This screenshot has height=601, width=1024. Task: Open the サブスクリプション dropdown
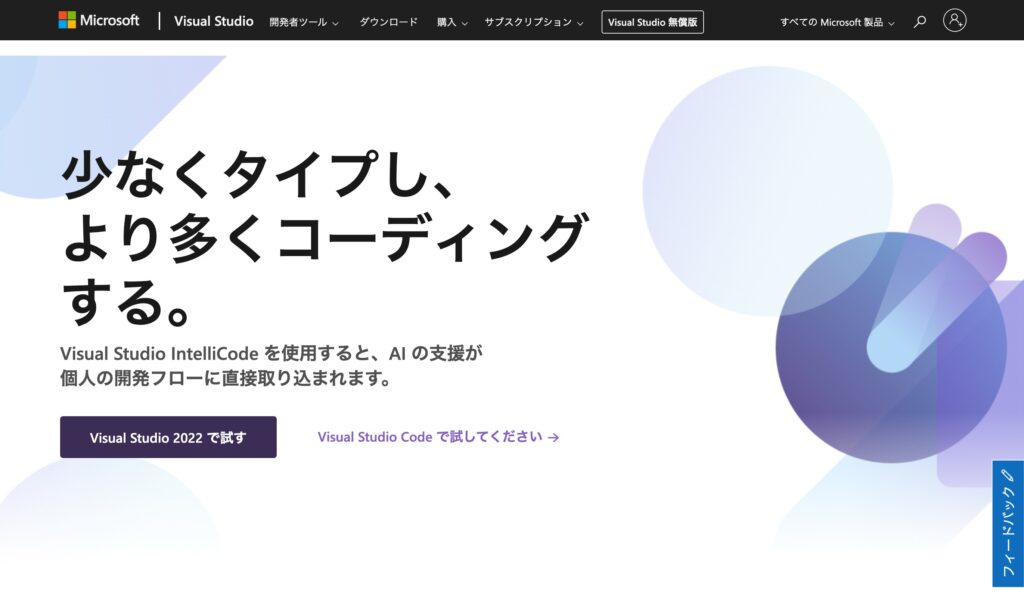(x=535, y=22)
